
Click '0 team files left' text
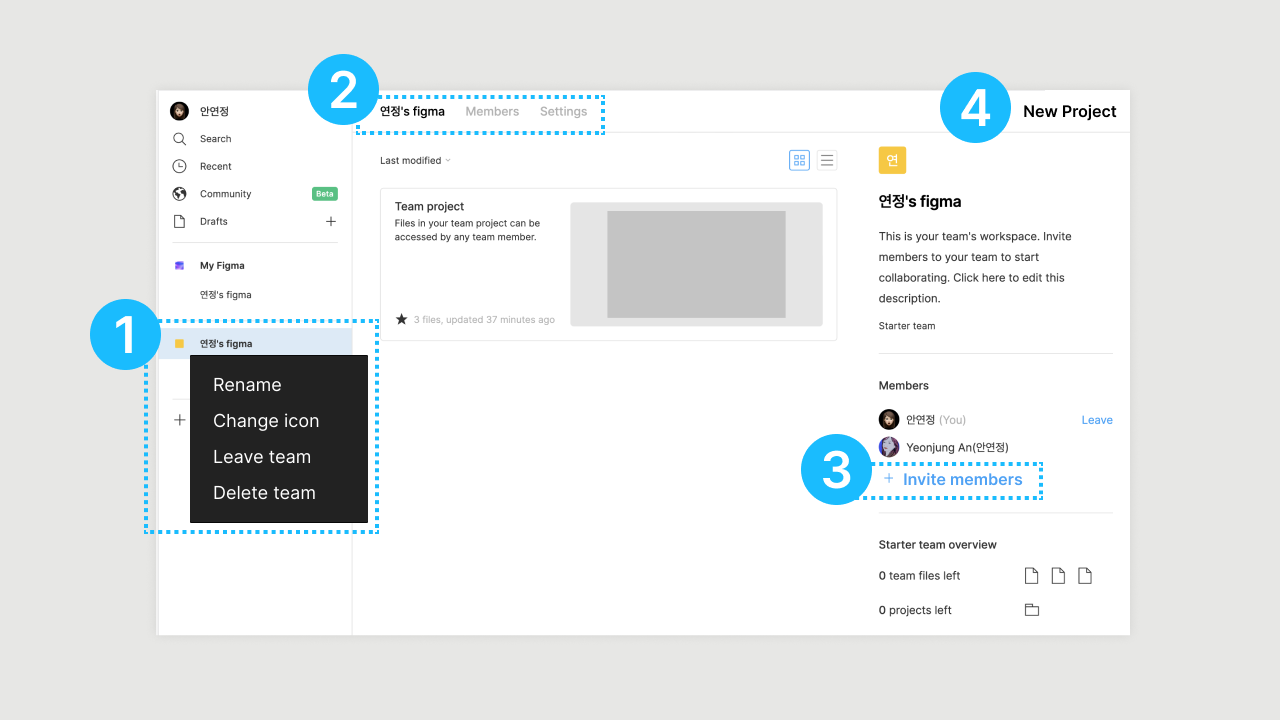click(920, 576)
